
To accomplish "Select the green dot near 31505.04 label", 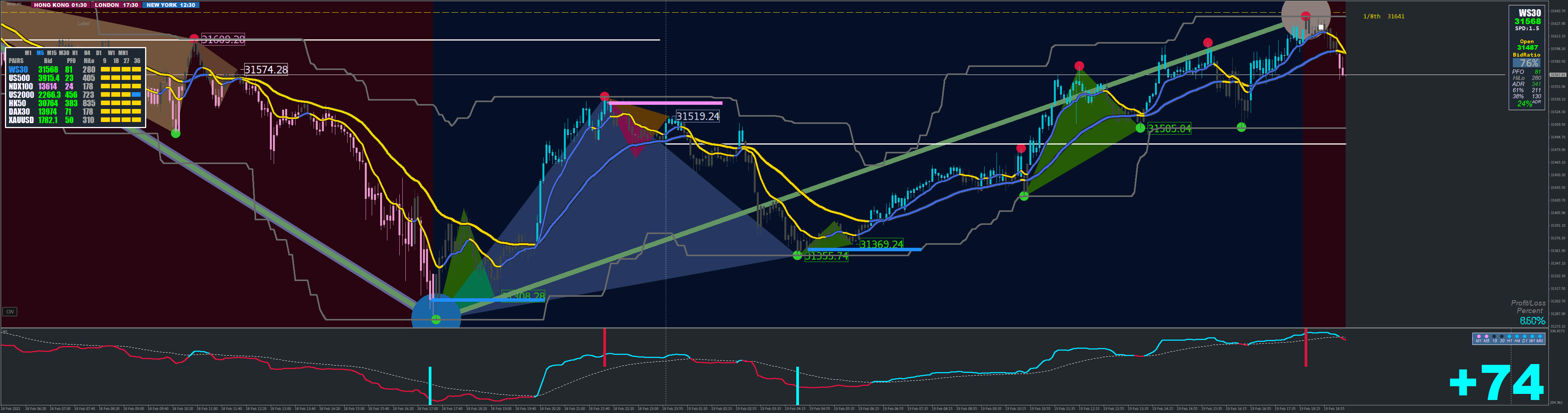I will point(1140,128).
